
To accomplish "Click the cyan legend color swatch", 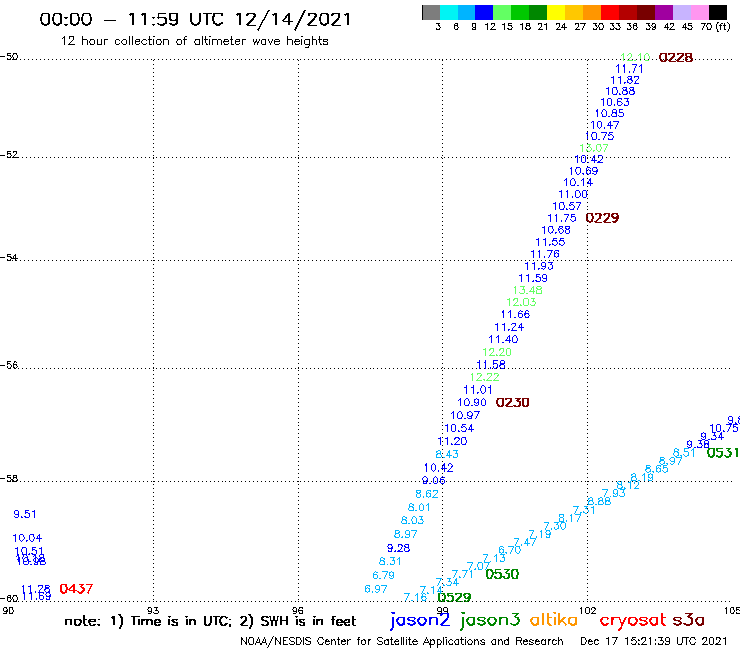I will (449, 12).
